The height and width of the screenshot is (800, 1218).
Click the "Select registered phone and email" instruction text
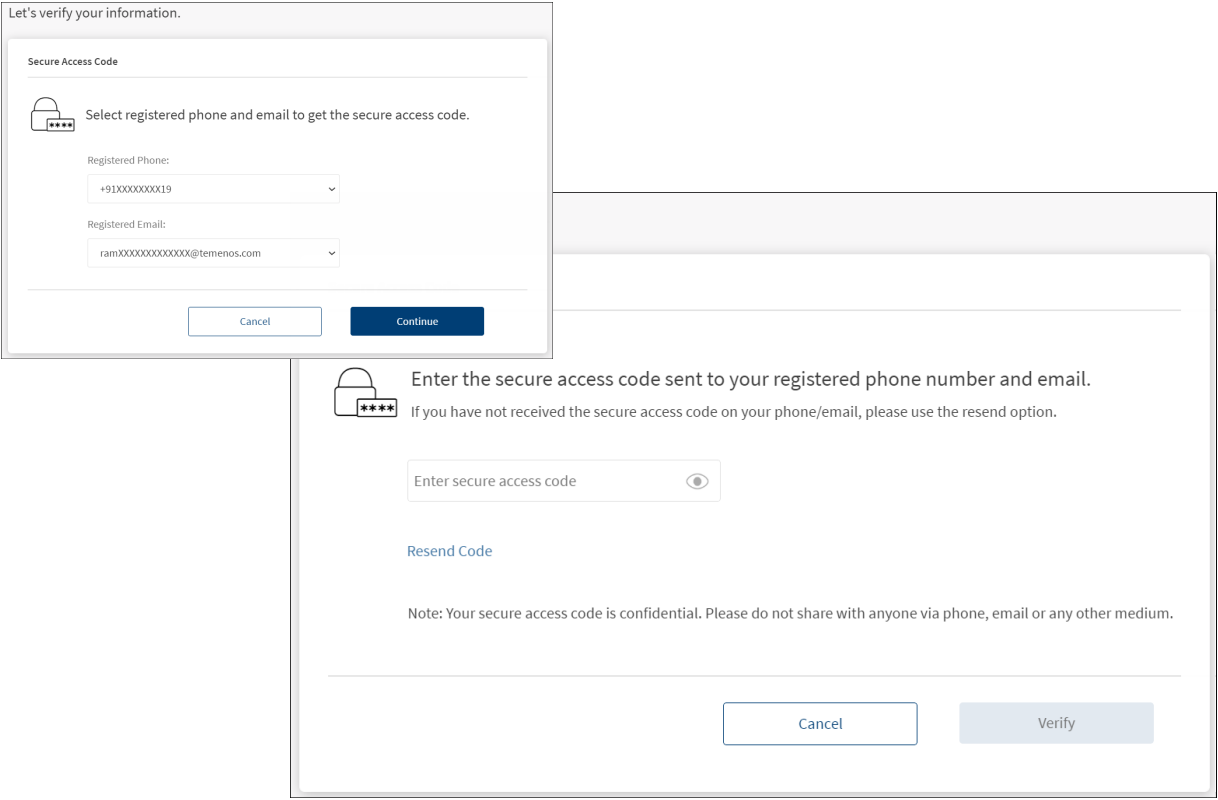[277, 115]
